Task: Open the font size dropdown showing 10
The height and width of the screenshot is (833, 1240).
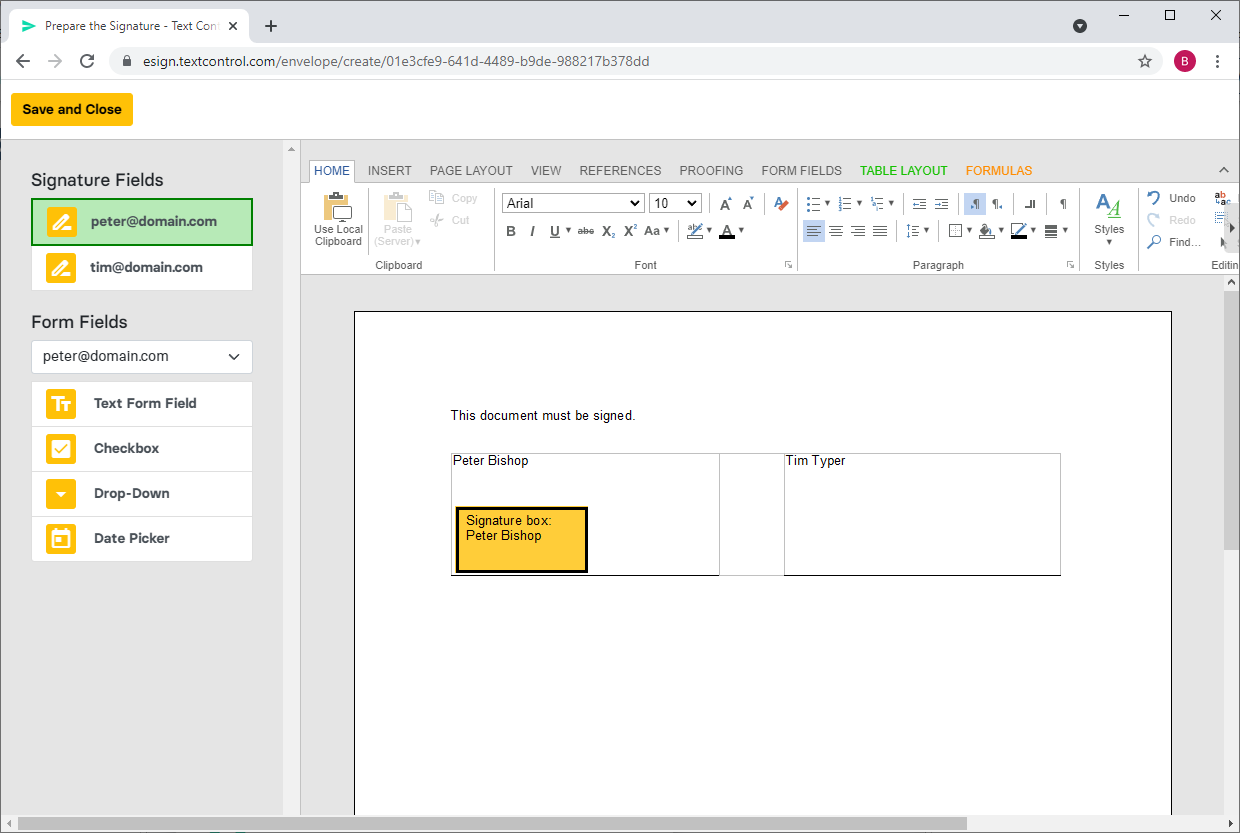Action: click(x=676, y=203)
